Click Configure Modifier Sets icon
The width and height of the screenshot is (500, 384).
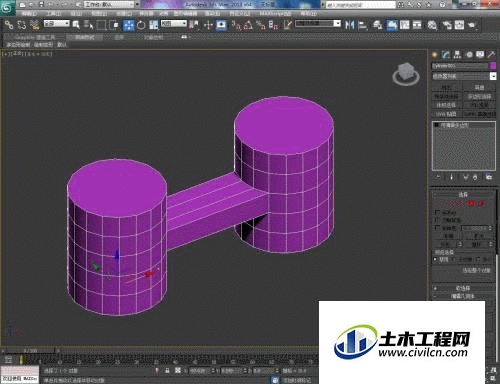[x=489, y=177]
